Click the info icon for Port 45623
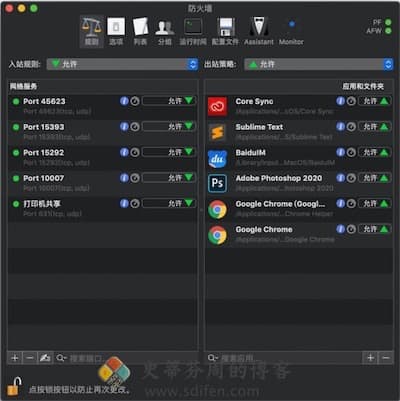This screenshot has width=400, height=401. coord(124,101)
